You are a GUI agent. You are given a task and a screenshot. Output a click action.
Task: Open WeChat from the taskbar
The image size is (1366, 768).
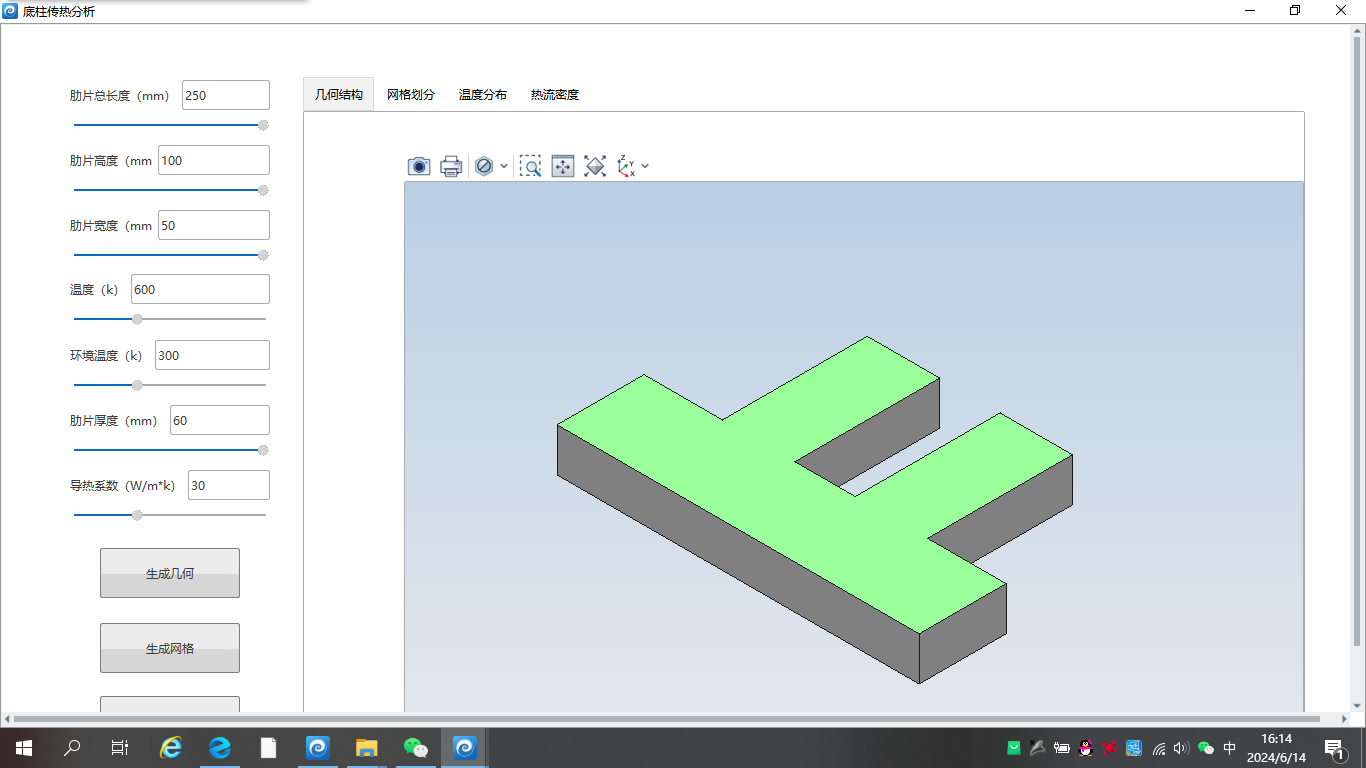[x=415, y=747]
